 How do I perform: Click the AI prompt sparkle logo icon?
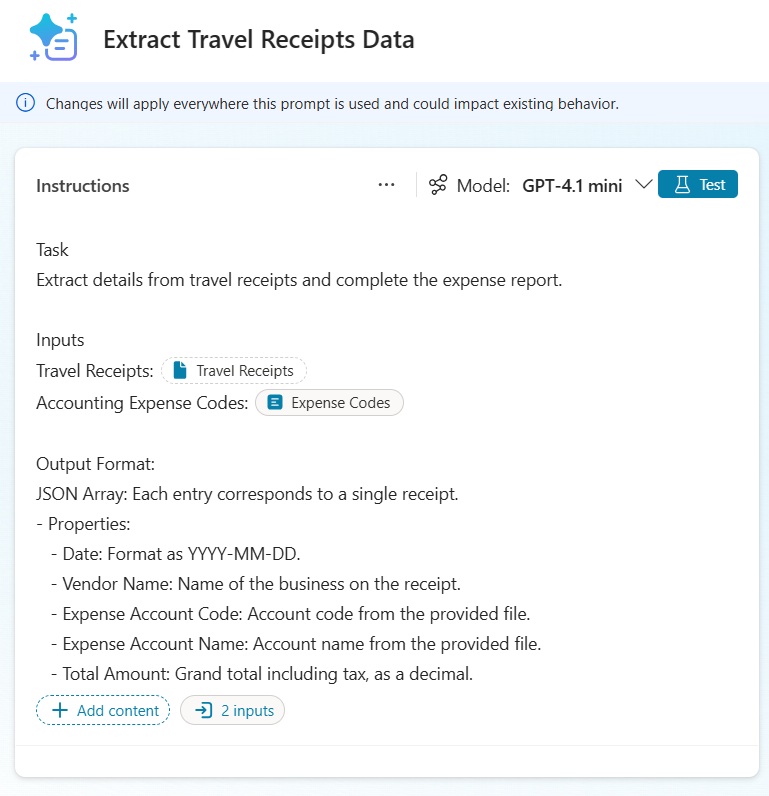point(53,39)
